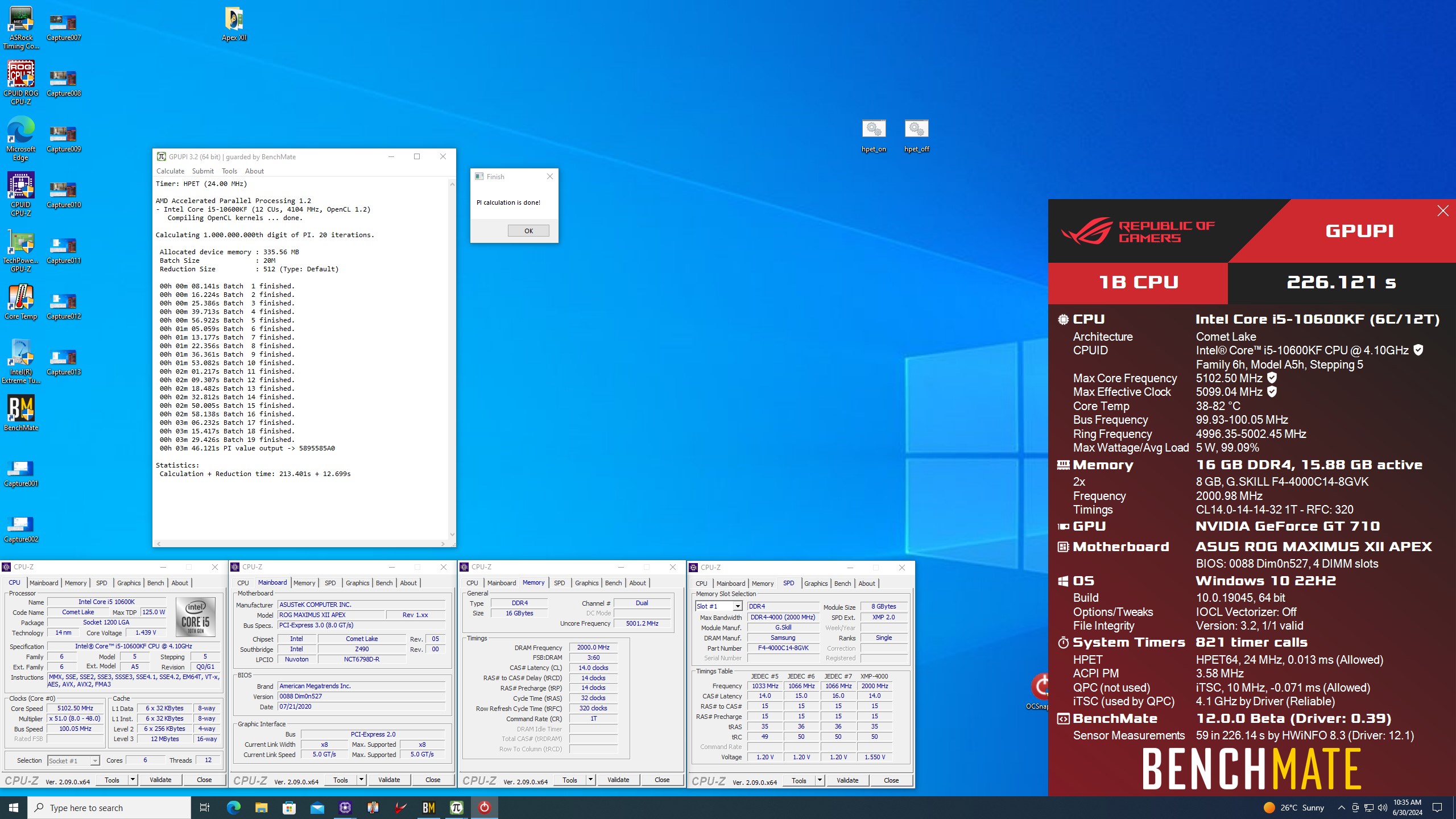Image resolution: width=1456 pixels, height=819 pixels.
Task: Select Capture001 desktop file
Action: click(x=21, y=473)
